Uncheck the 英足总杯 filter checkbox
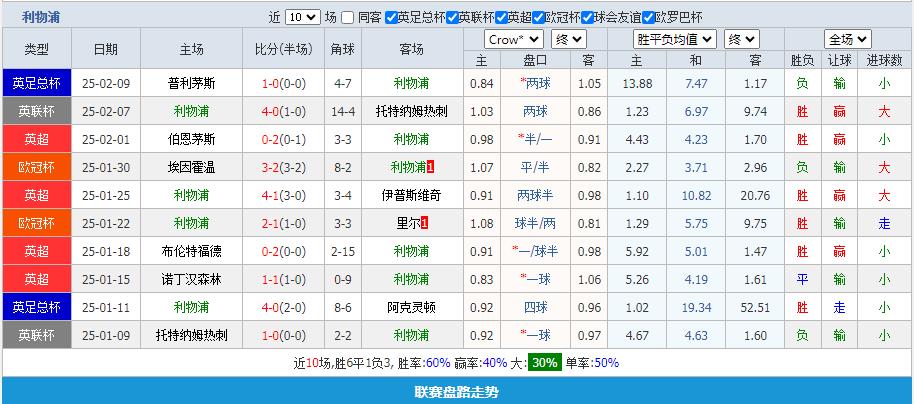The image size is (914, 404). pos(391,18)
